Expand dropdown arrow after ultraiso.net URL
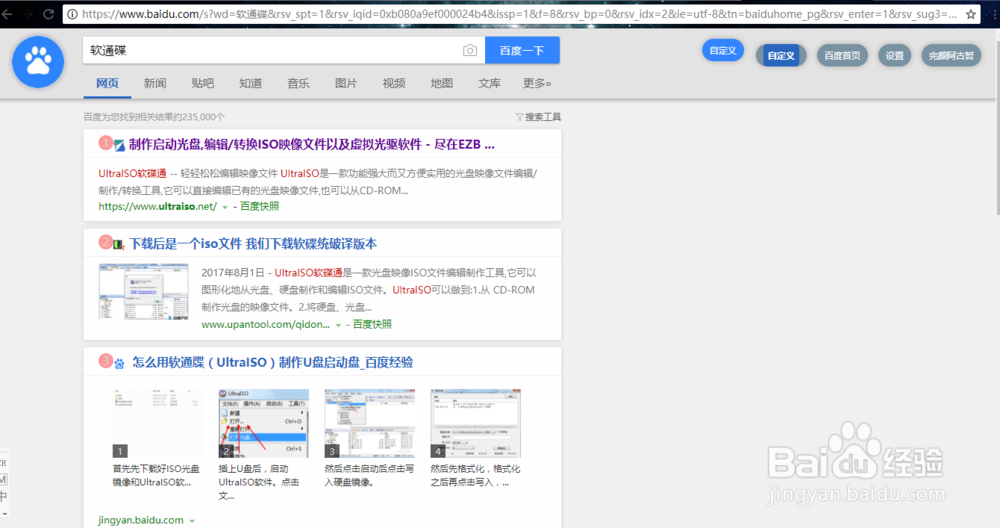Viewport: 1000px width, 528px height. (x=224, y=207)
